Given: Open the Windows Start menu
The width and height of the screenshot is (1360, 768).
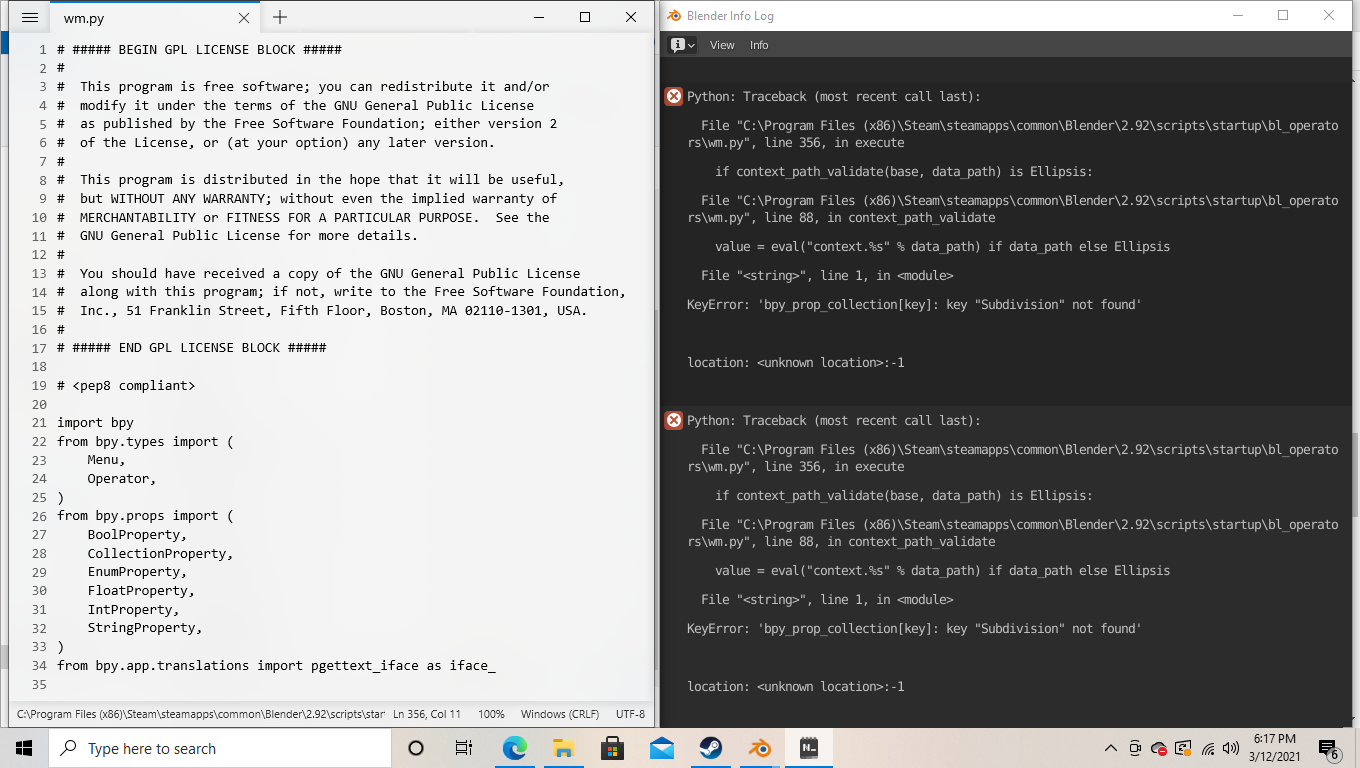Looking at the screenshot, I should coord(24,748).
